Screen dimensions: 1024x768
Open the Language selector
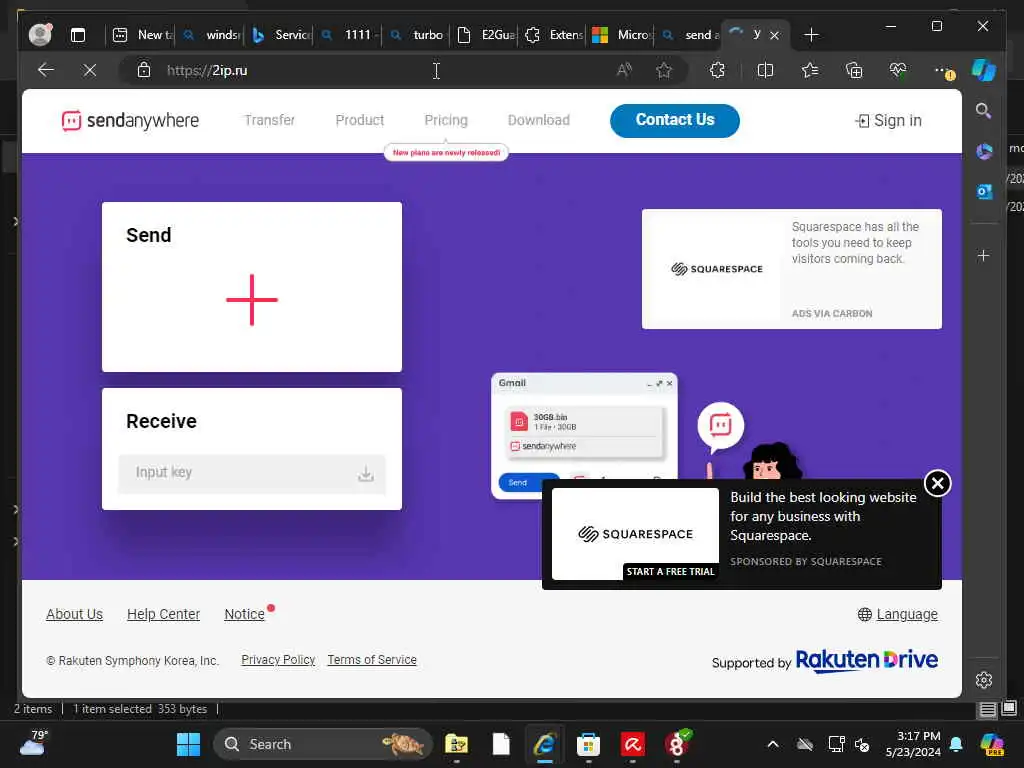898,614
